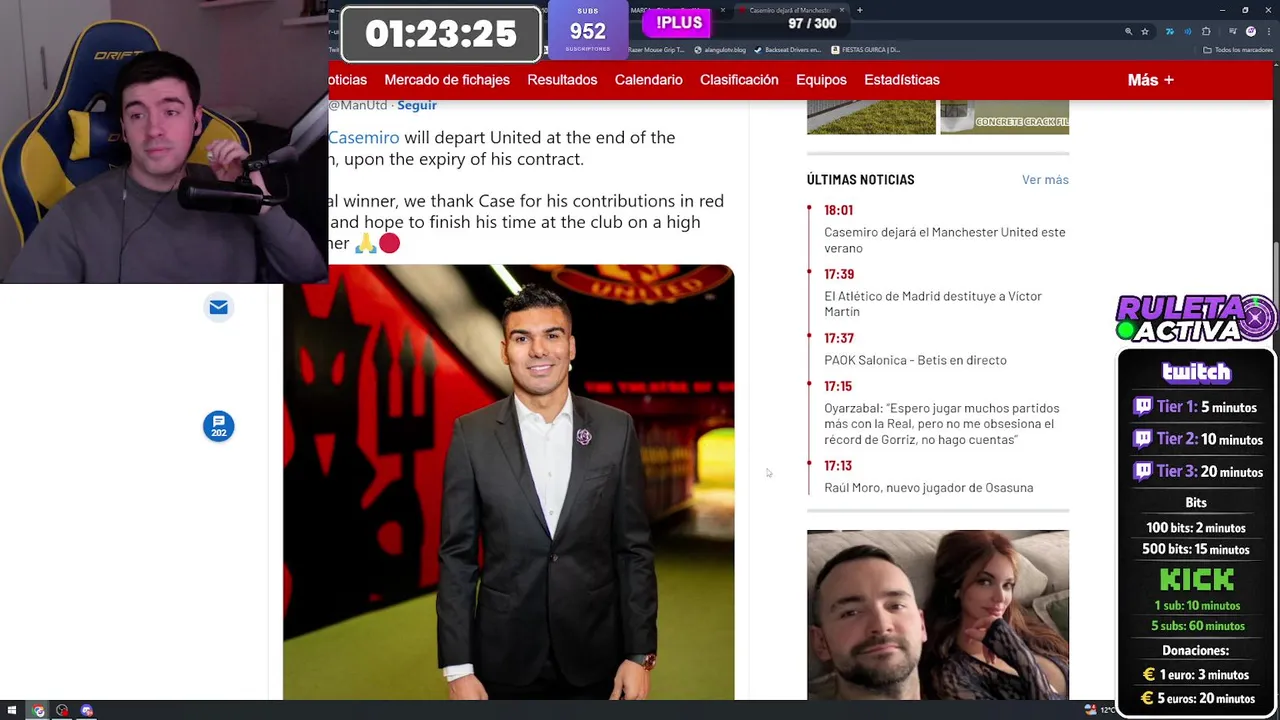Click the Backseat Drivers bookmark
This screenshot has height=720, width=1280.
pos(787,50)
